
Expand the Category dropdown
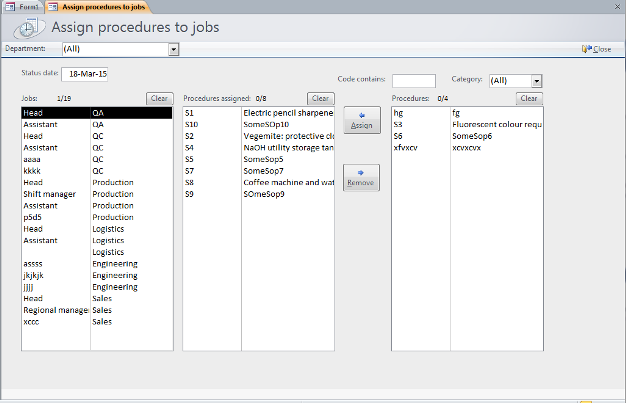pos(537,81)
